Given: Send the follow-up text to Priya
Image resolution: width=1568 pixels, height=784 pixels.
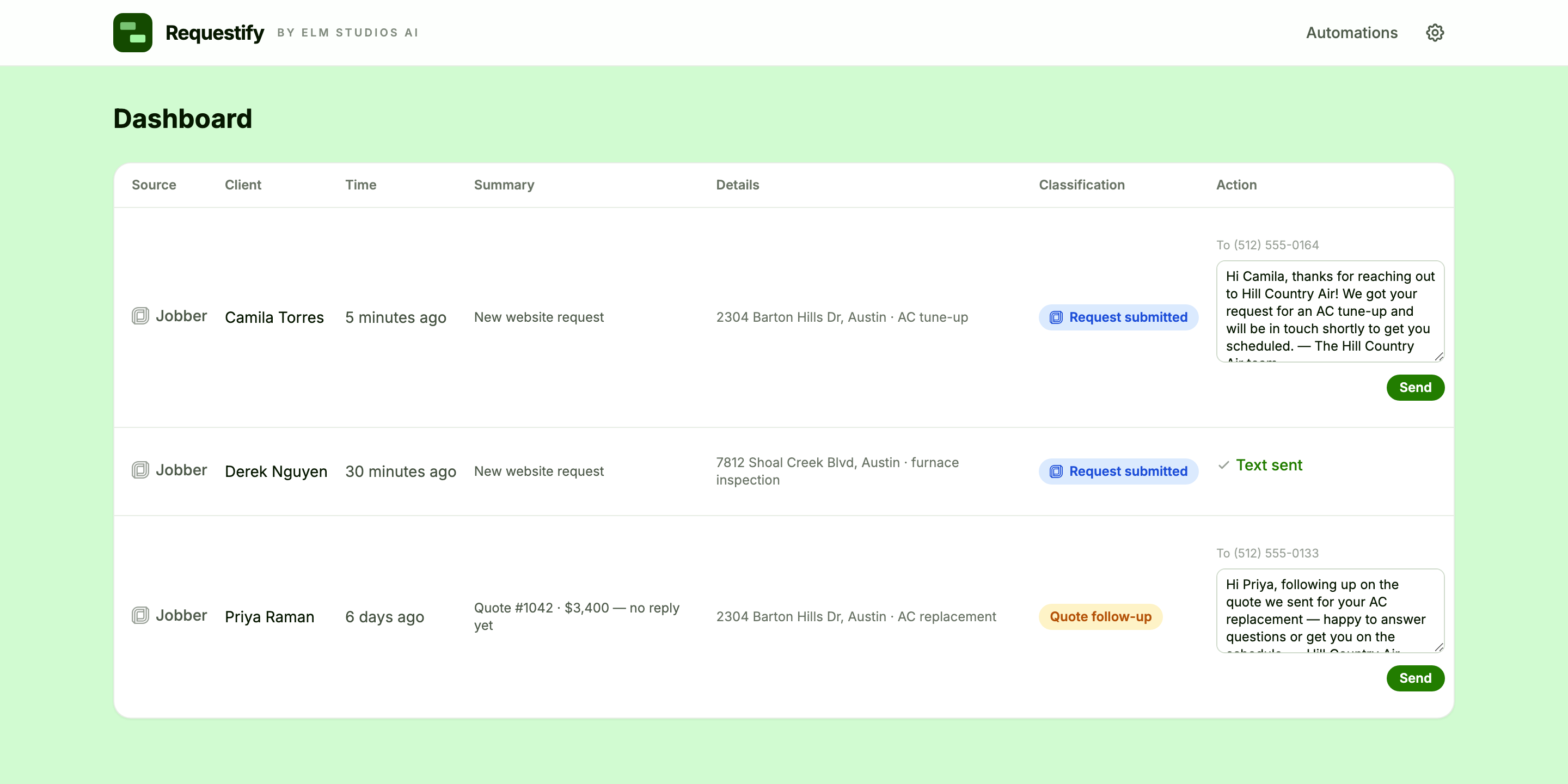Looking at the screenshot, I should [1415, 678].
